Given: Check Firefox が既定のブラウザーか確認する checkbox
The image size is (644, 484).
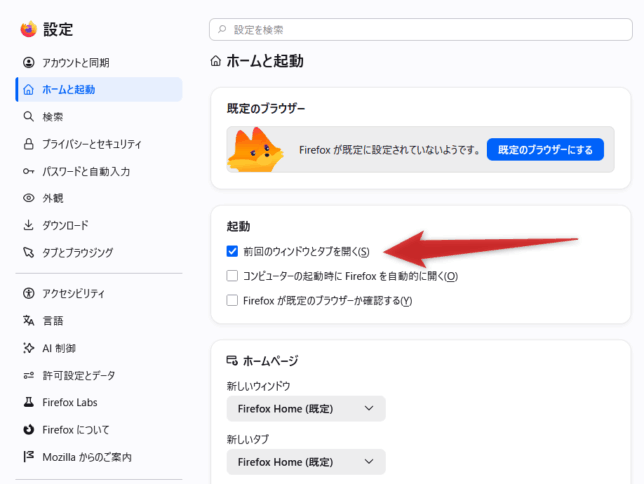Looking at the screenshot, I should click(232, 300).
